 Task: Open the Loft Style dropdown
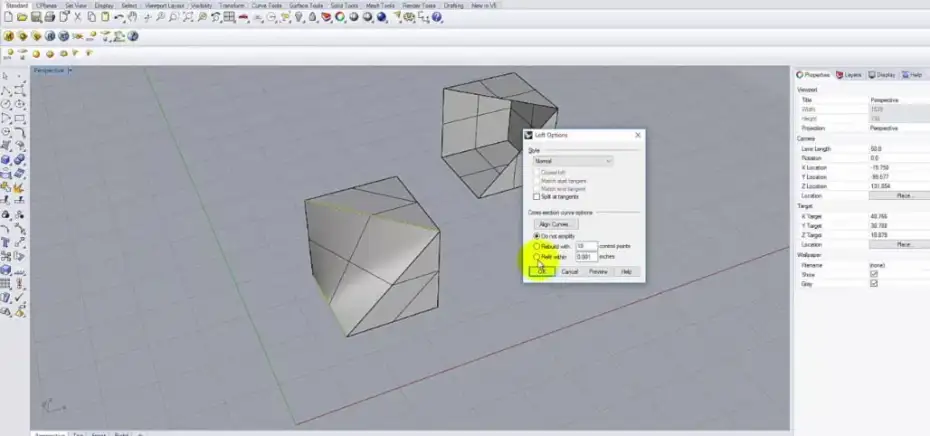(x=572, y=161)
